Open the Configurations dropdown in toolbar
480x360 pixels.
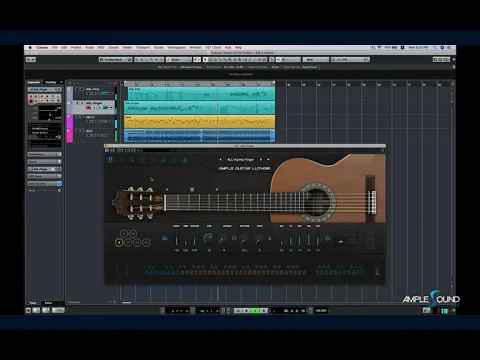pyautogui.click(x=115, y=60)
